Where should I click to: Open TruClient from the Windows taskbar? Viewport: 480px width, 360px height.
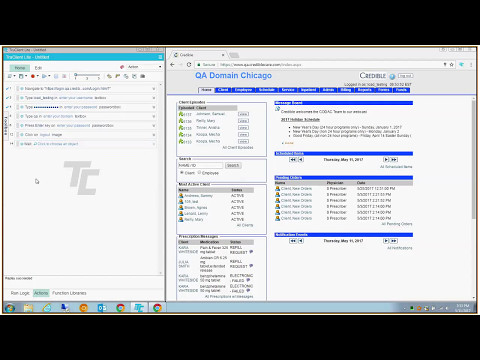[139, 308]
